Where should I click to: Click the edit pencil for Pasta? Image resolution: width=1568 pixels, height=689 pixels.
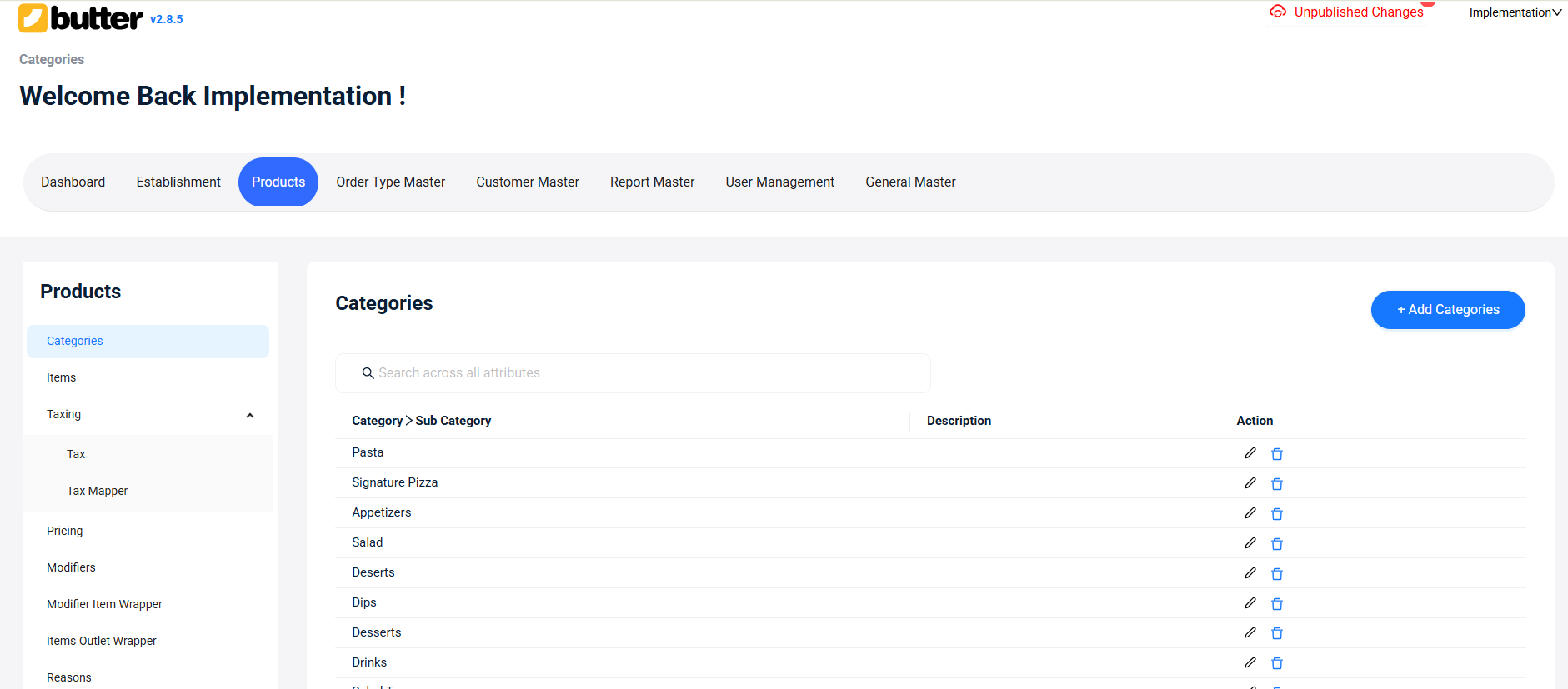(x=1250, y=453)
